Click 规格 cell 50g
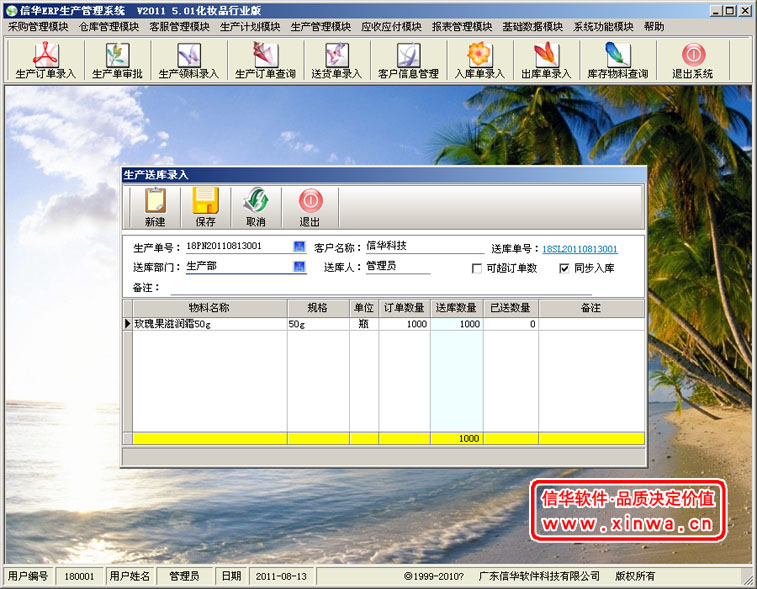 [318, 324]
